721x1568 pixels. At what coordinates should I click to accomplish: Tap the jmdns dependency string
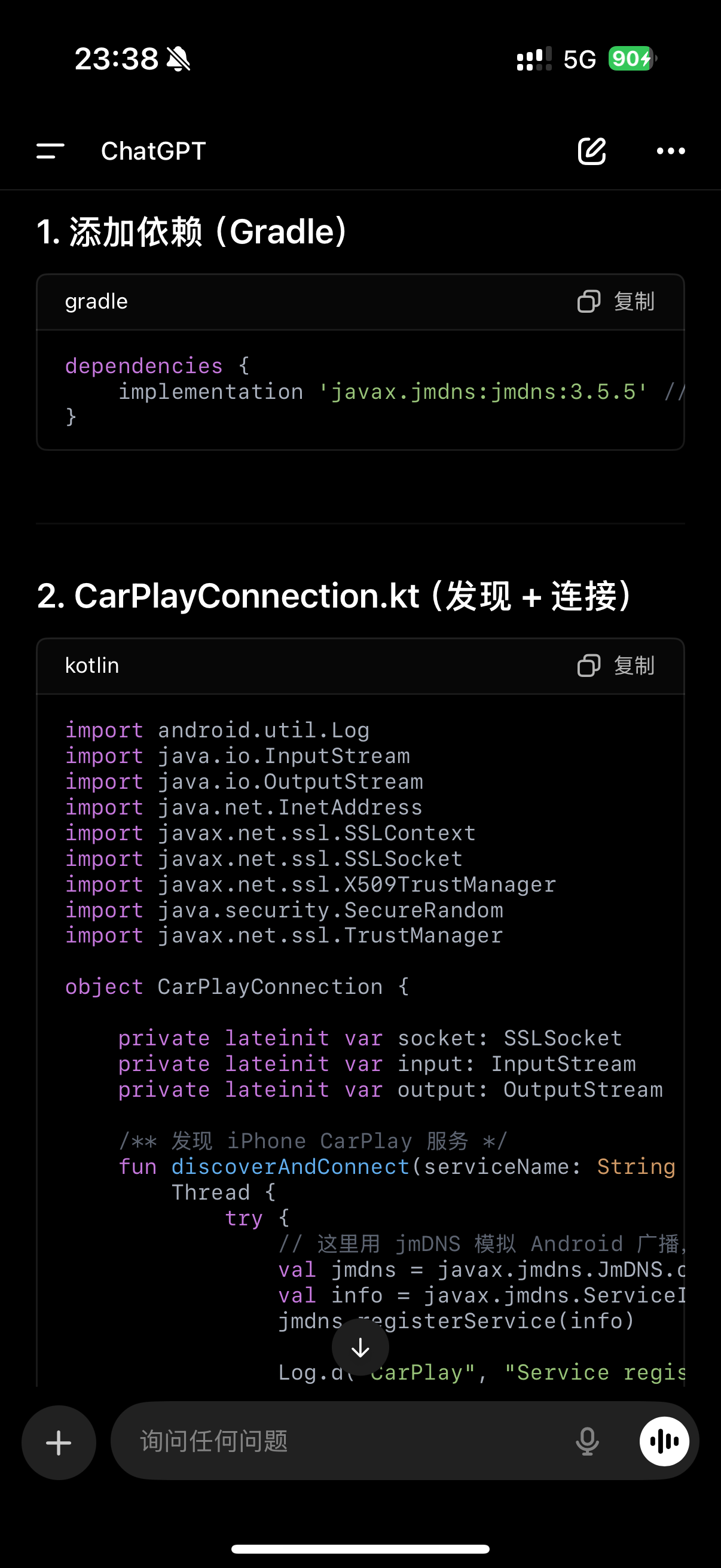(484, 391)
